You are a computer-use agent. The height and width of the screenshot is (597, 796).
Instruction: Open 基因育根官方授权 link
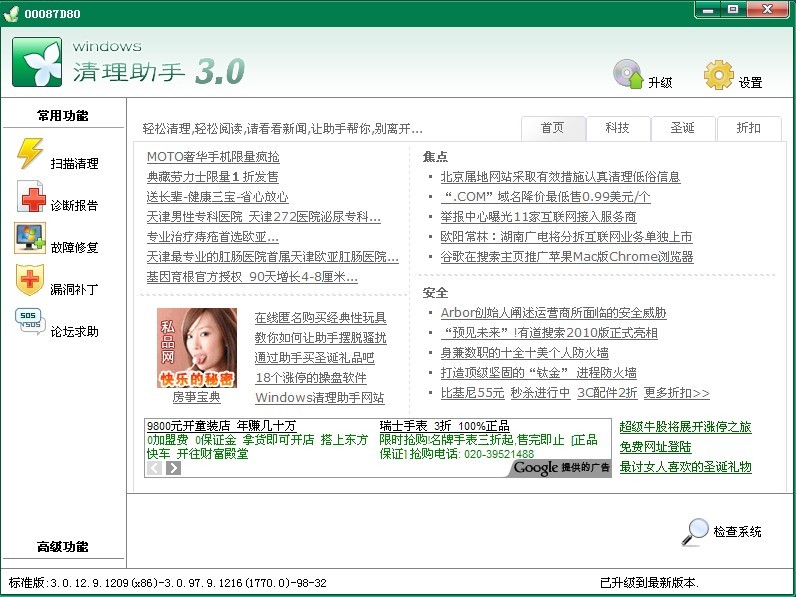tap(252, 277)
